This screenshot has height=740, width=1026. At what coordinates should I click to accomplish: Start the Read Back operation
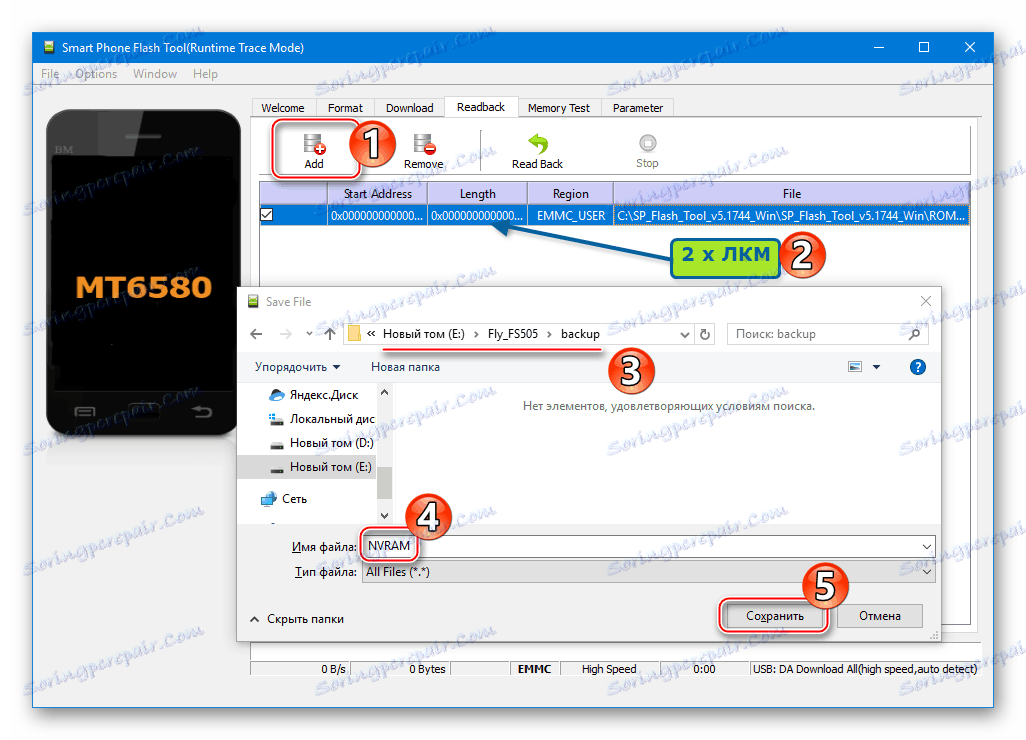coord(537,151)
